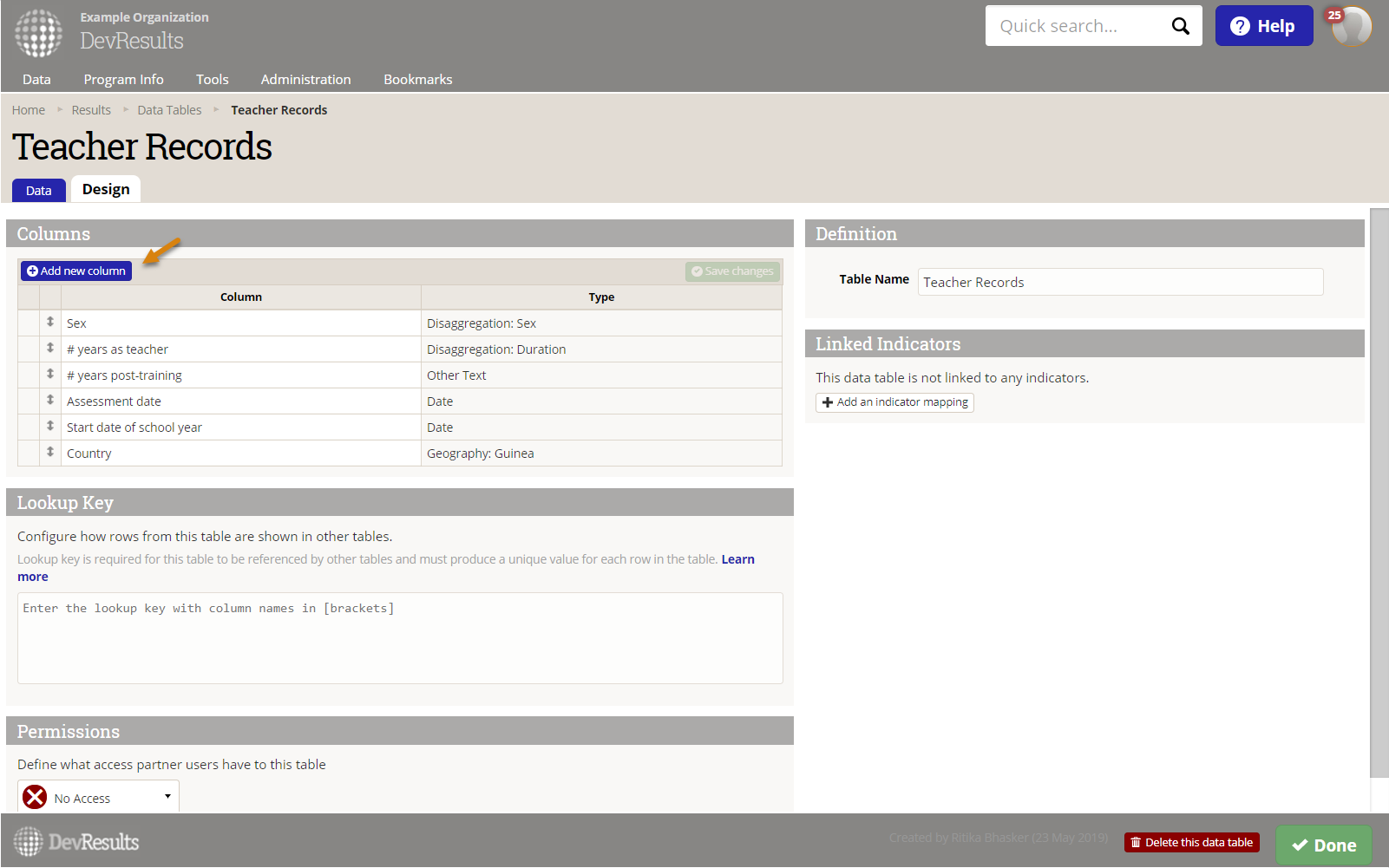This screenshot has height=868, width=1389.
Task: Open the Program Info menu
Action: click(x=123, y=79)
